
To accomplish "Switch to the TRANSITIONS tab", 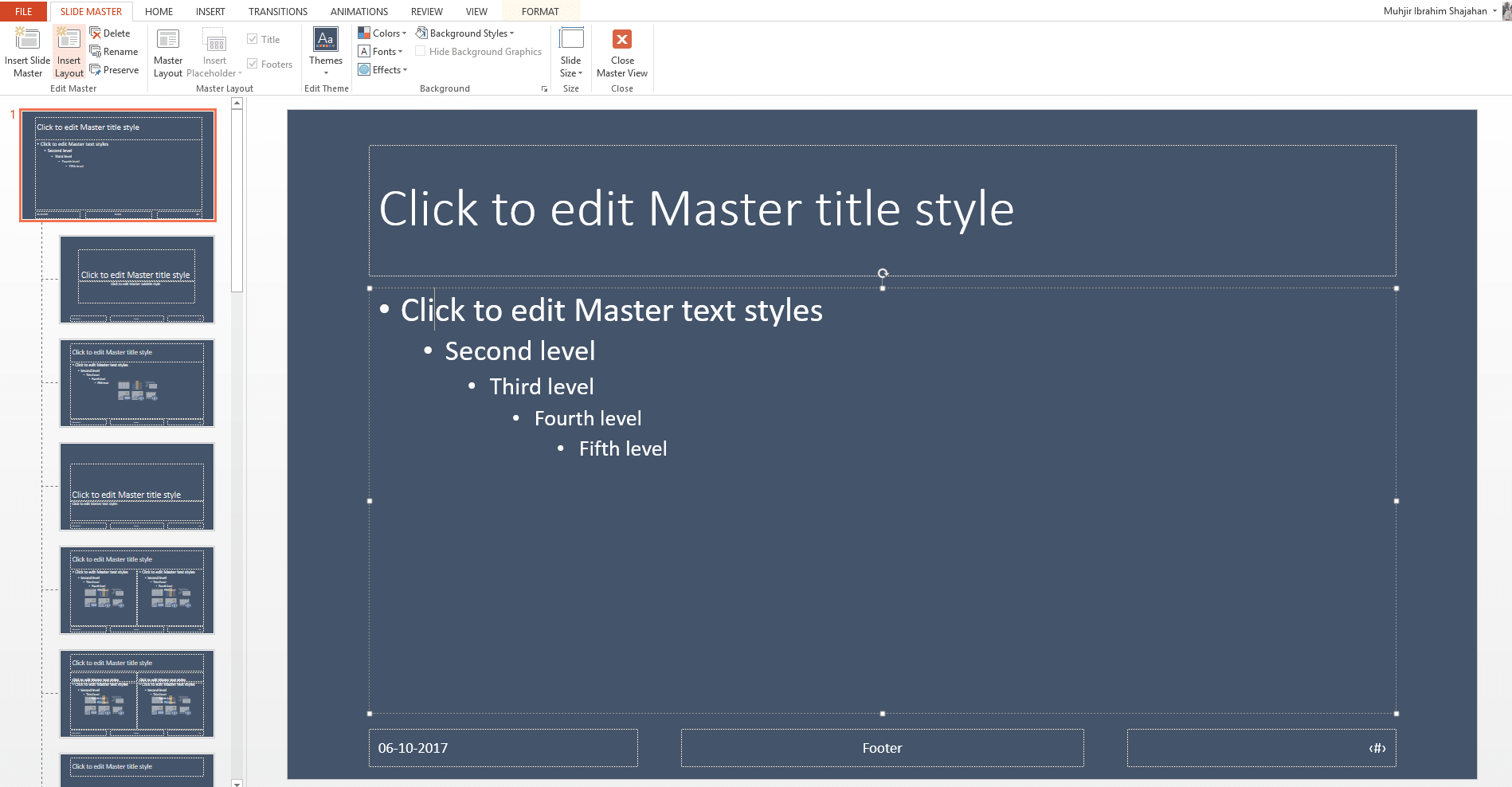I will tap(278, 11).
